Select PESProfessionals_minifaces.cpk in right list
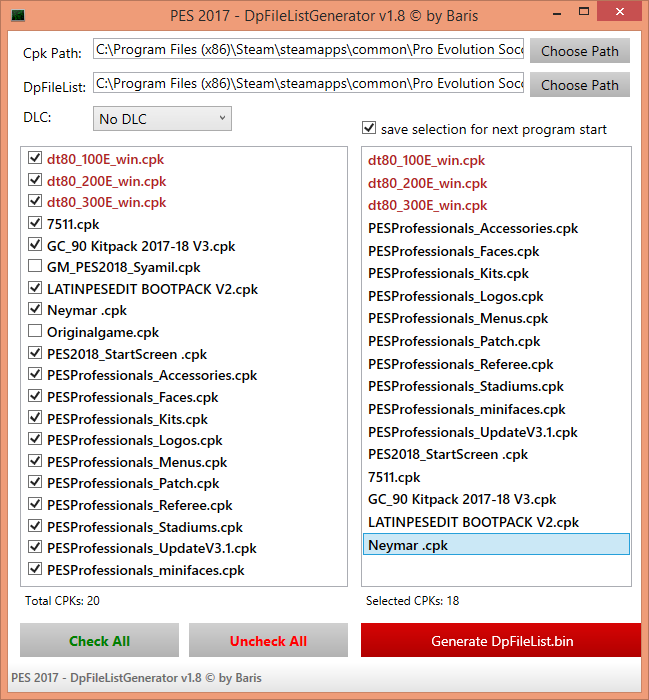This screenshot has height=700, width=649. coord(496,409)
